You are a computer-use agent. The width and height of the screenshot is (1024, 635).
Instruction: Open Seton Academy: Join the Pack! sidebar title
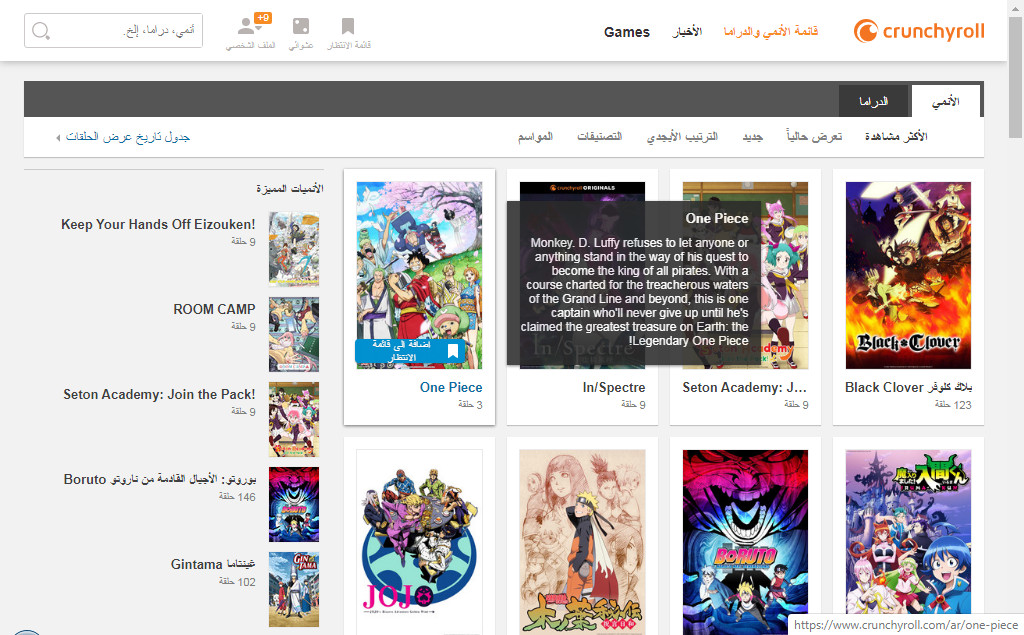point(159,394)
